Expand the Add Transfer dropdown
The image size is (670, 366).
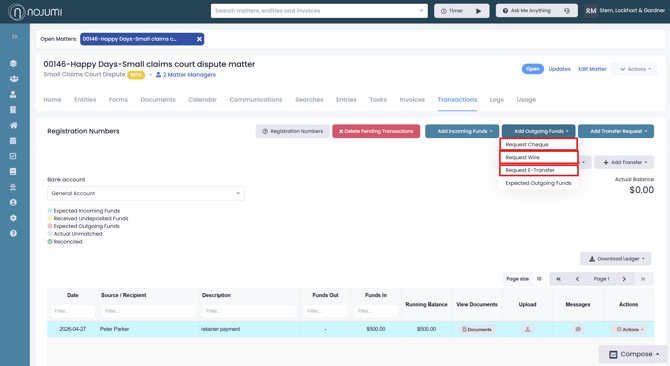[x=624, y=162]
